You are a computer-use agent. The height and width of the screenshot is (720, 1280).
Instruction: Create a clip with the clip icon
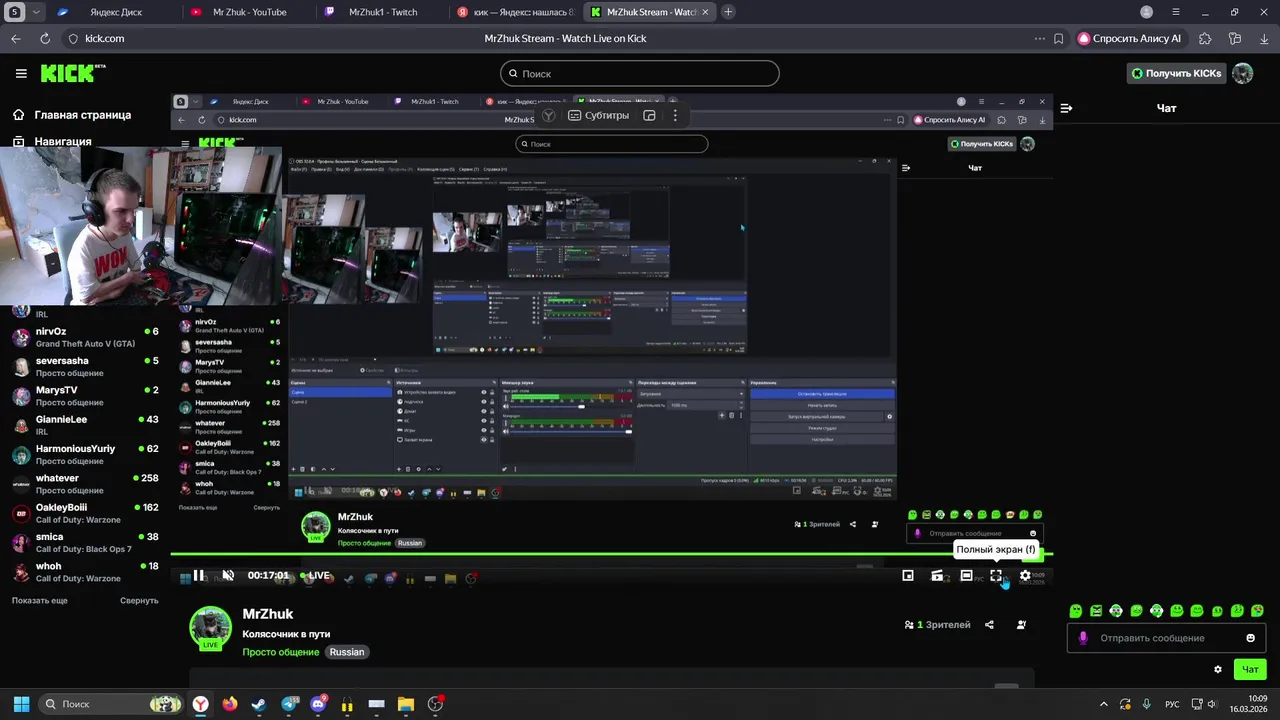(937, 576)
